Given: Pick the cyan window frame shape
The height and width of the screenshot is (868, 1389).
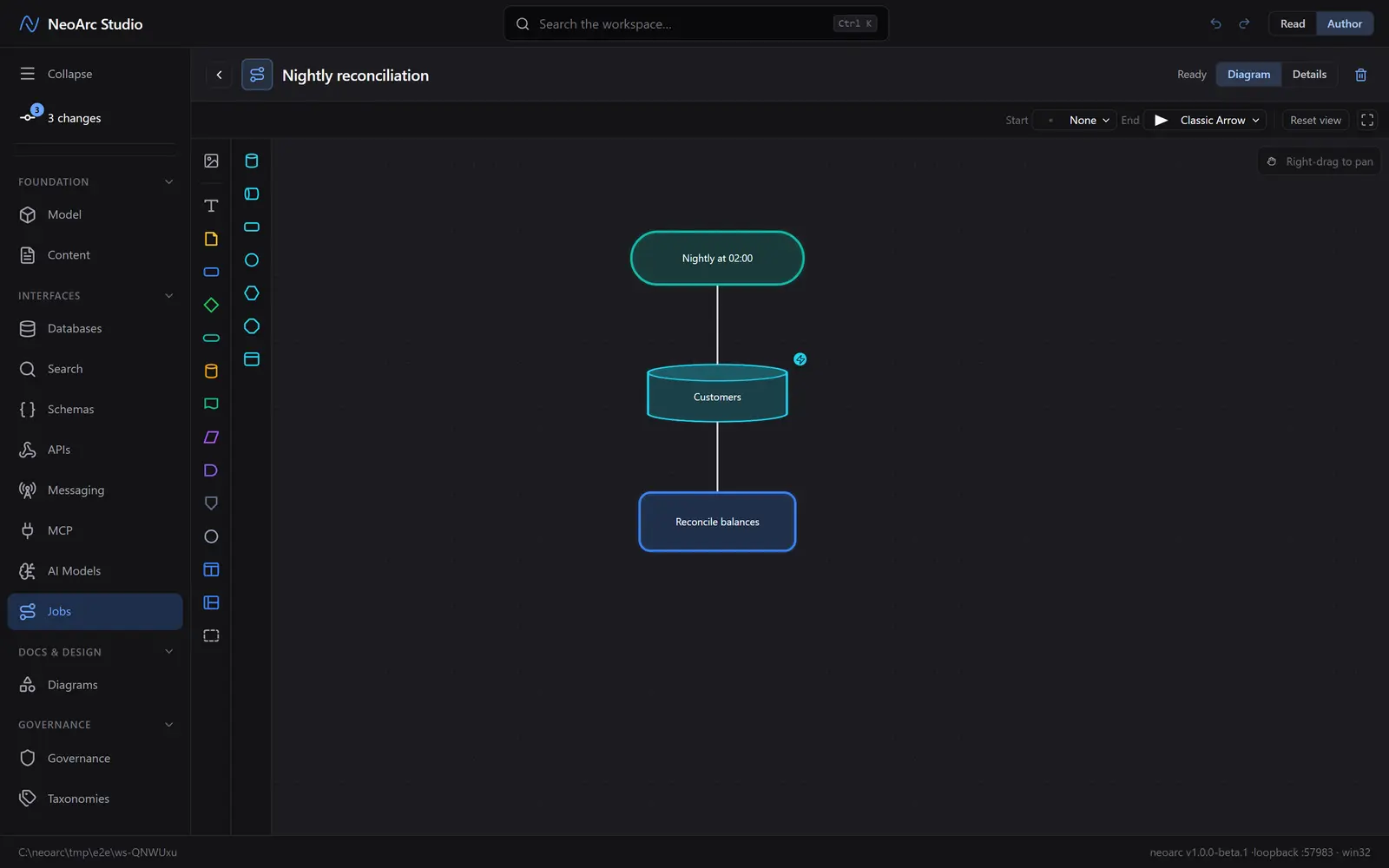Looking at the screenshot, I should point(252,359).
